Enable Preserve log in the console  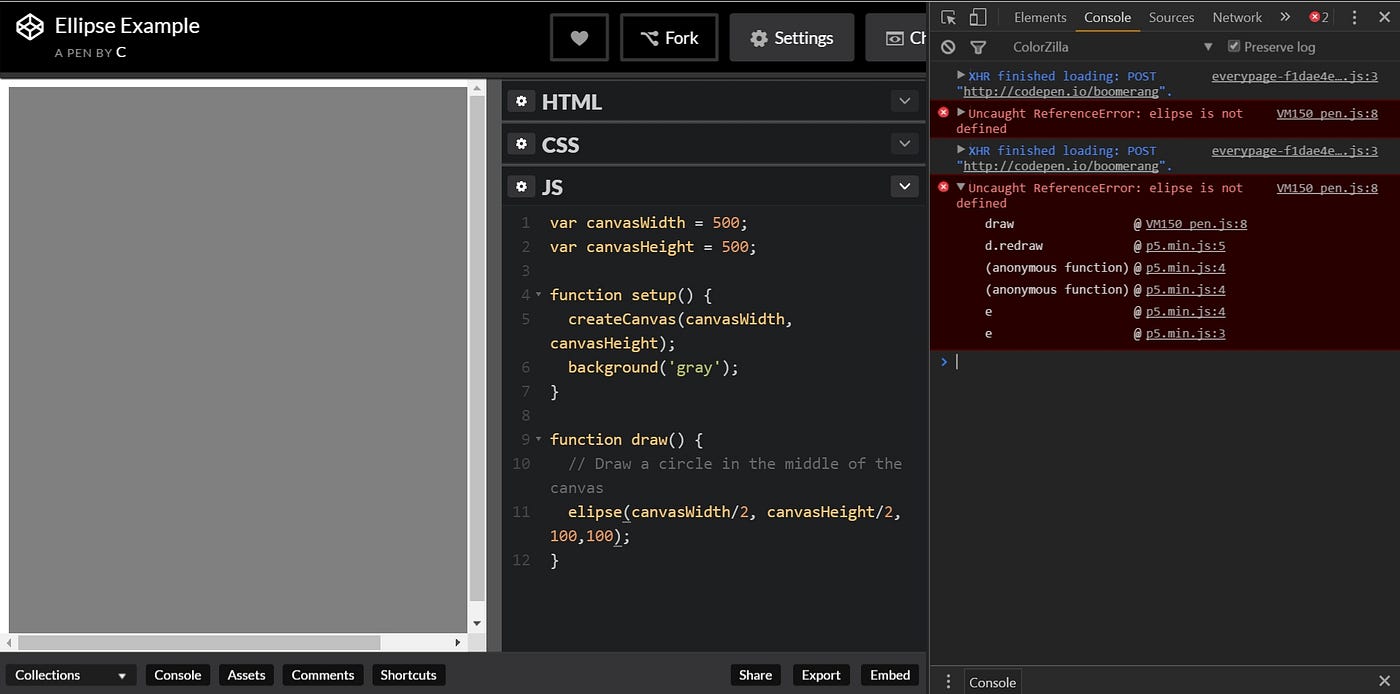1234,46
